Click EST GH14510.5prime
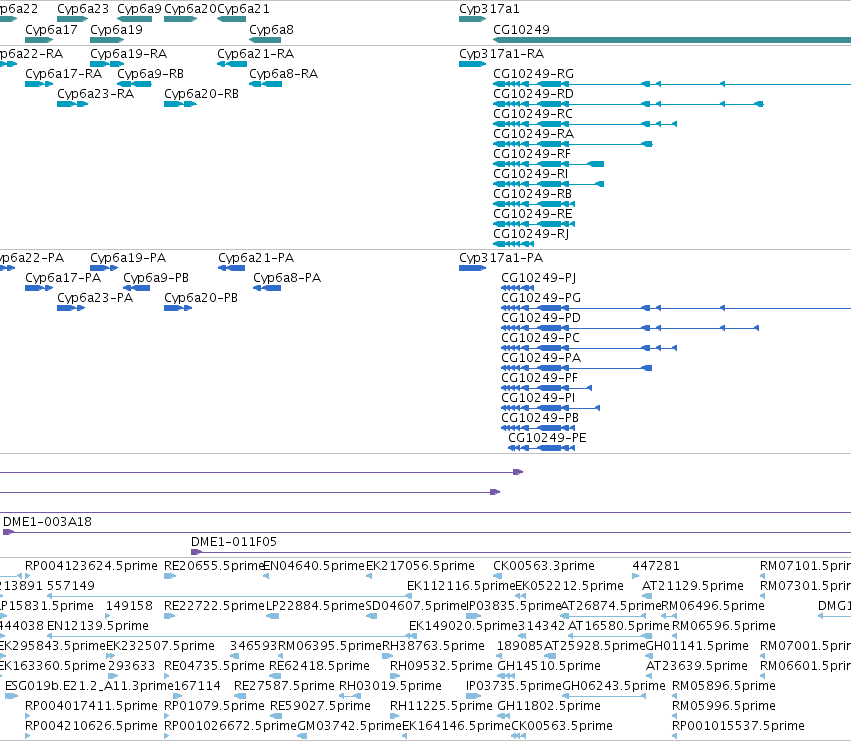The width and height of the screenshot is (851, 741). pos(549,667)
